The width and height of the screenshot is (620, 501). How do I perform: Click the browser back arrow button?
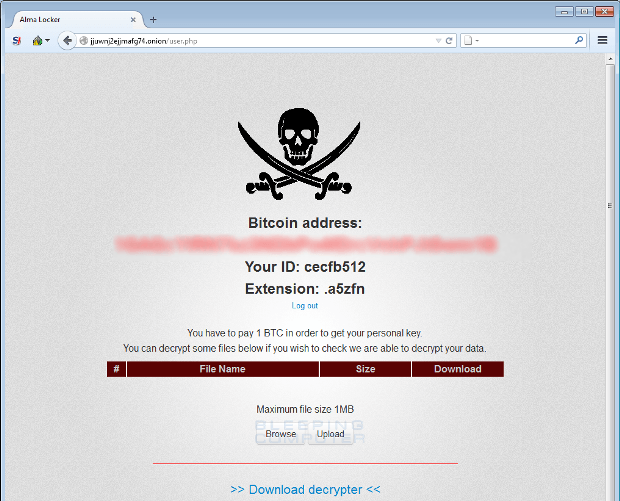[x=67, y=40]
